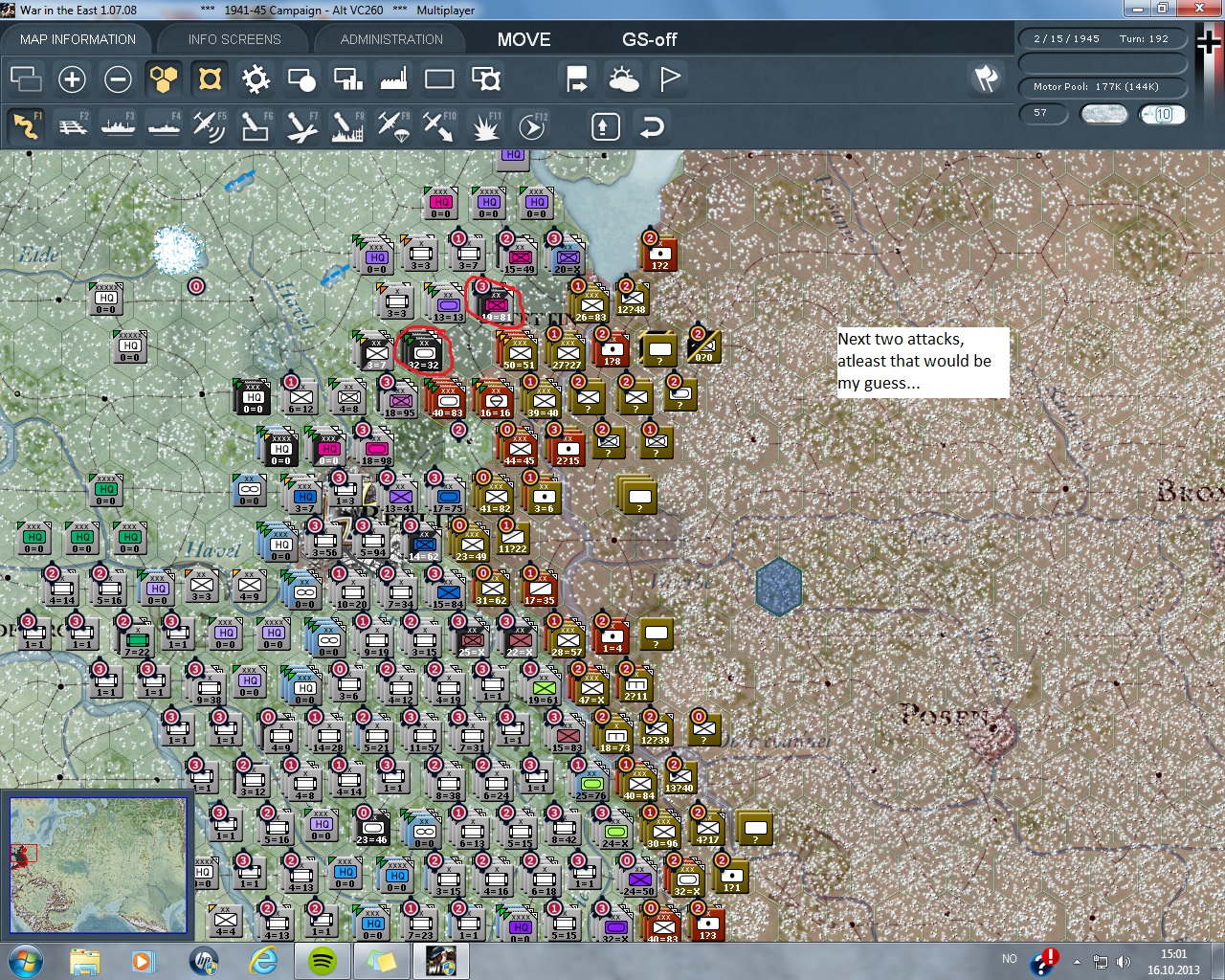Select the F10 air transfer mode icon
1225x980 pixels.
click(439, 126)
